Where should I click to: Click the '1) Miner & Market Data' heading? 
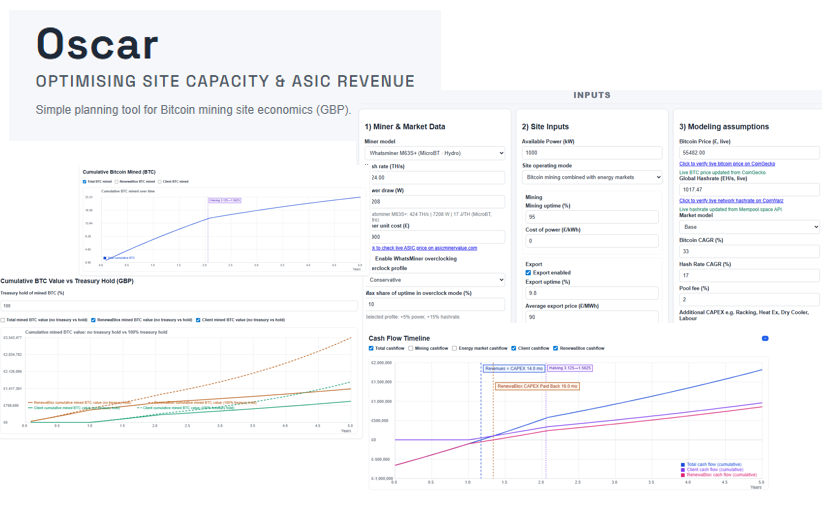[x=405, y=127]
